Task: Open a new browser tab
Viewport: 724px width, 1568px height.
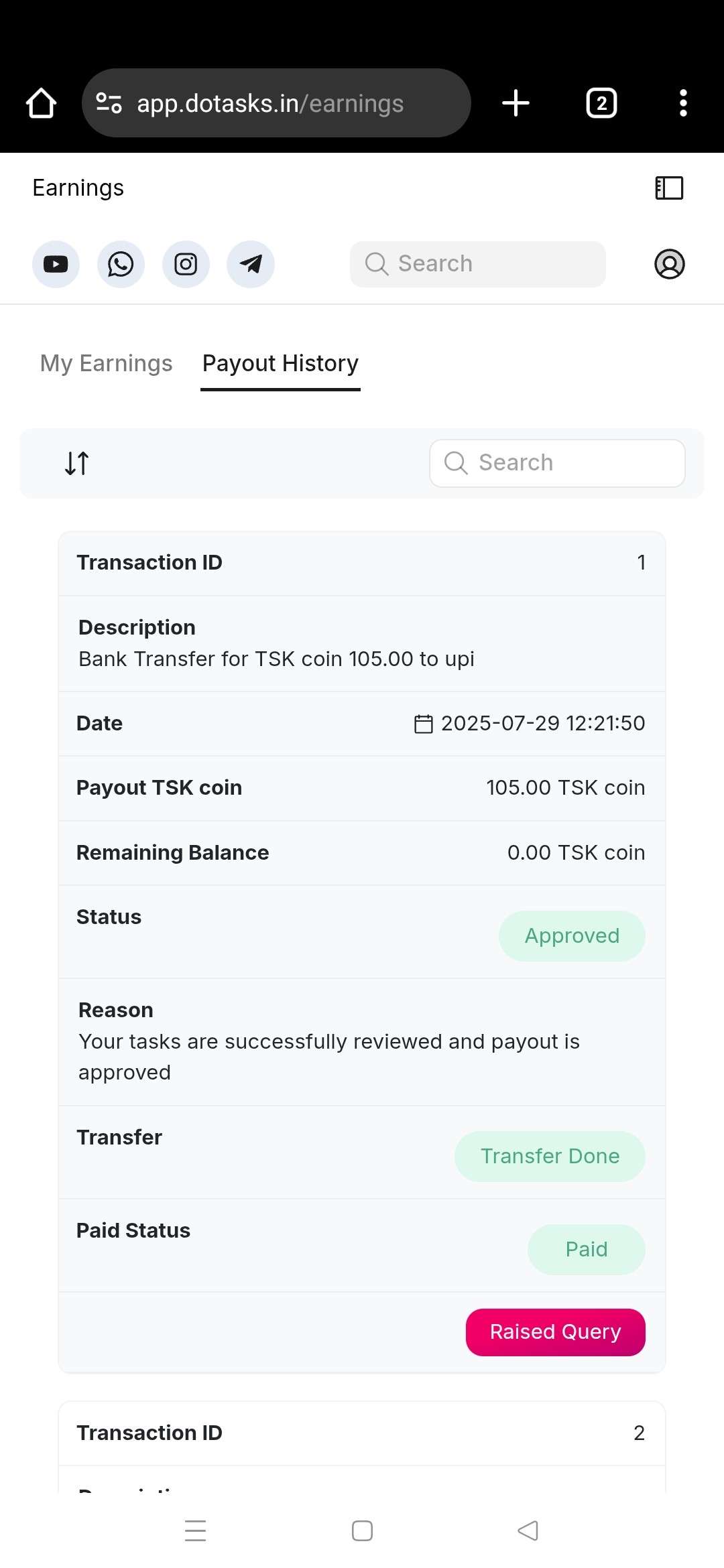Action: (x=516, y=103)
